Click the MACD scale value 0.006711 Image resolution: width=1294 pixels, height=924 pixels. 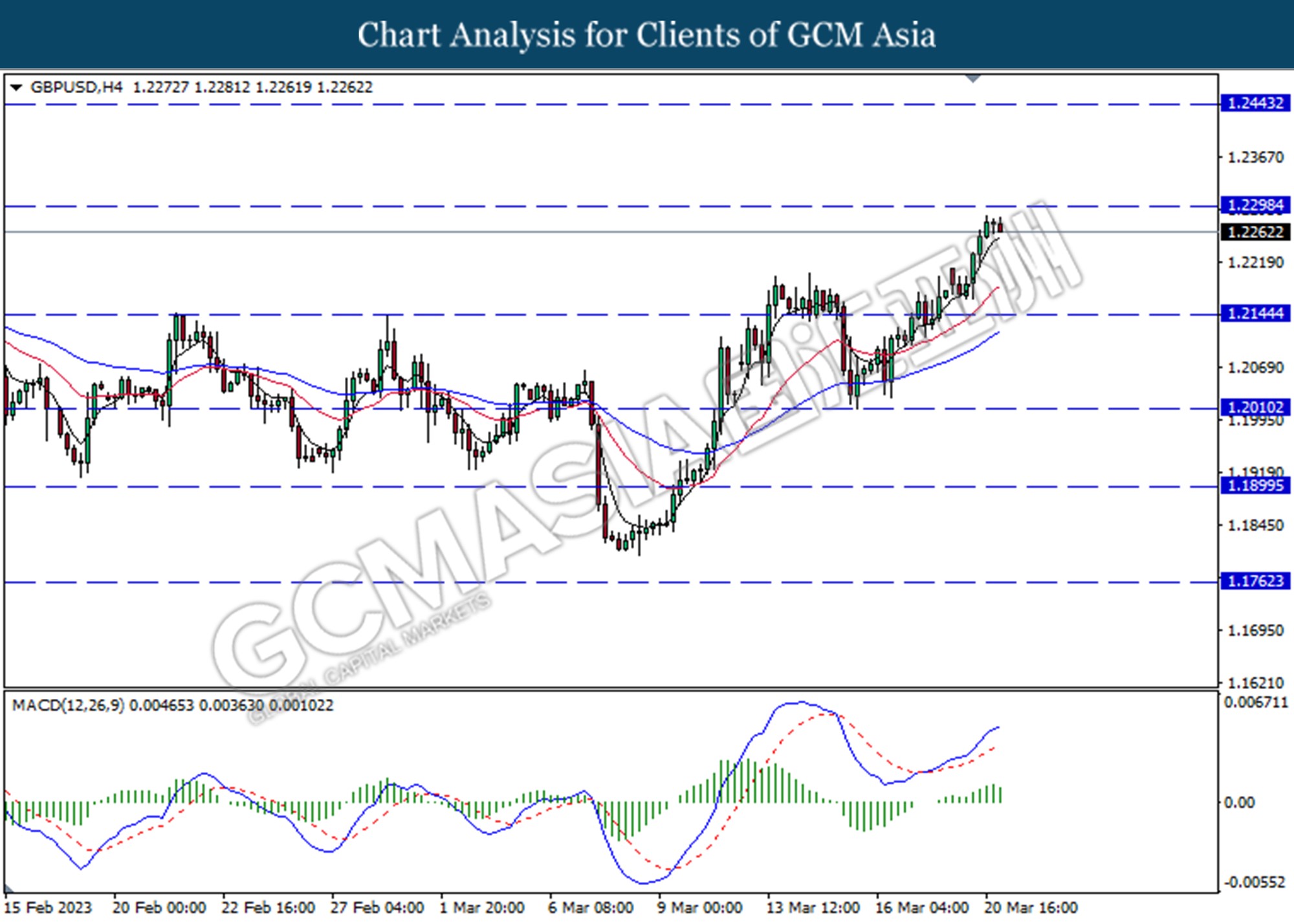pos(1255,703)
